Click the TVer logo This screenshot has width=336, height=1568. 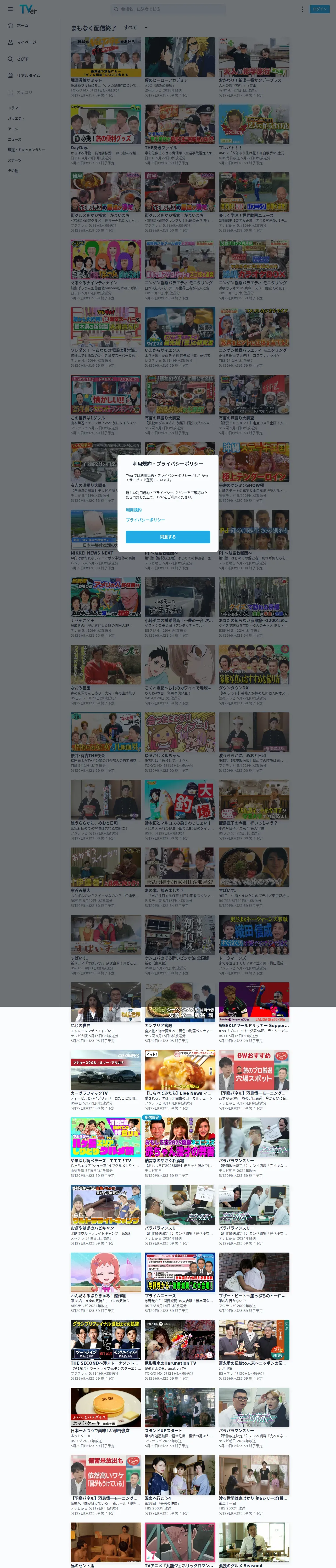28,9
